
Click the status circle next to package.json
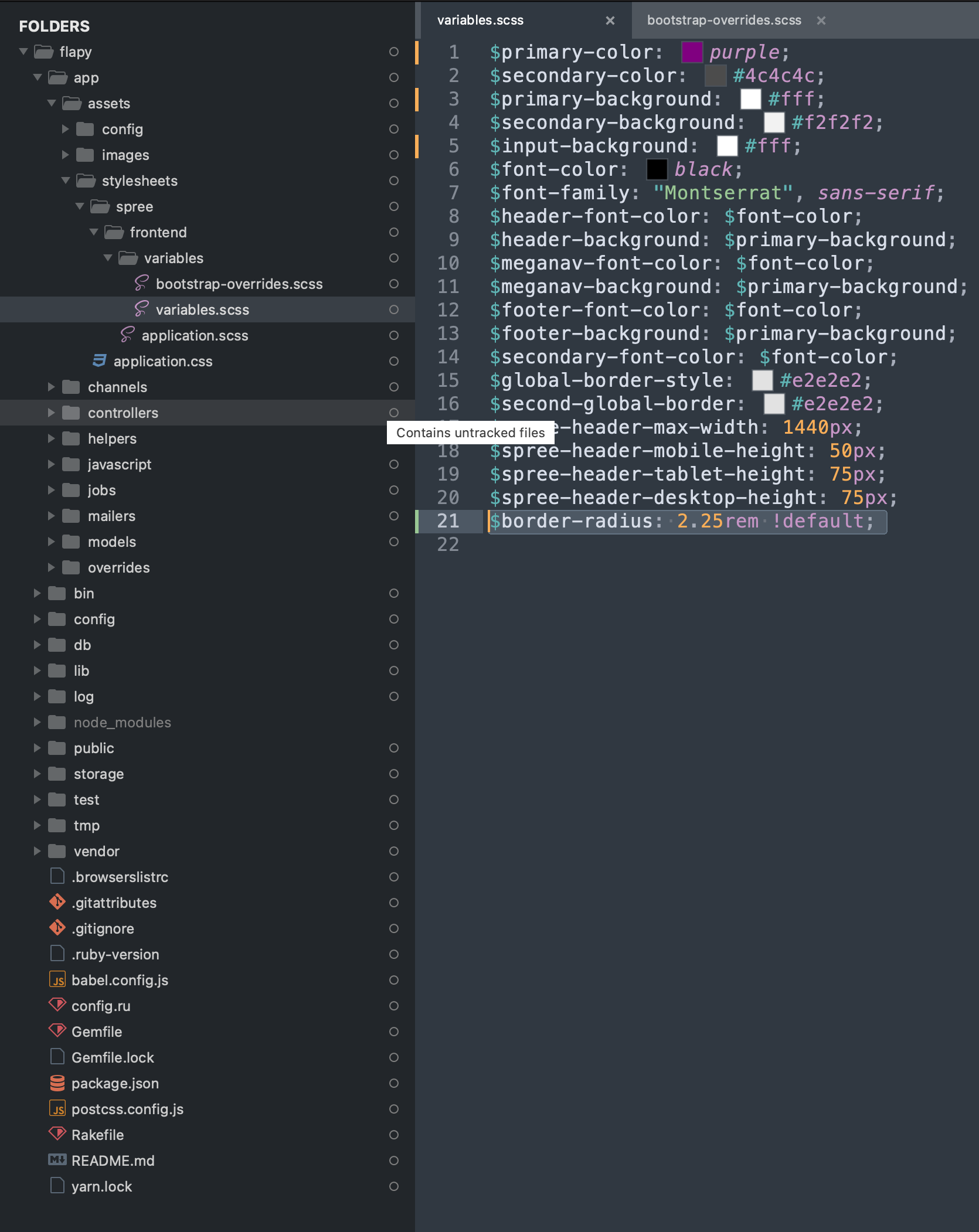coord(394,1083)
